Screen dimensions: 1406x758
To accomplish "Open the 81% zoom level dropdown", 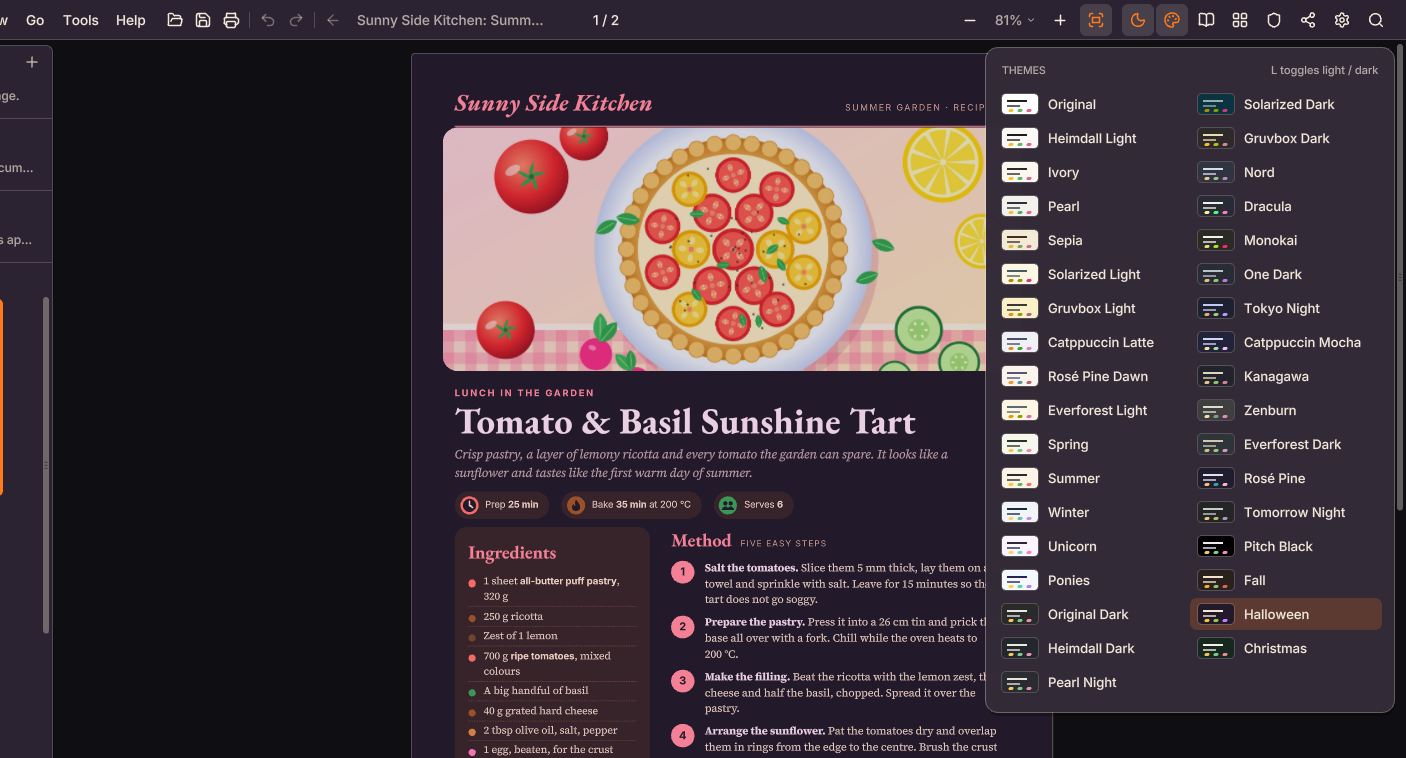I will click(x=1015, y=20).
